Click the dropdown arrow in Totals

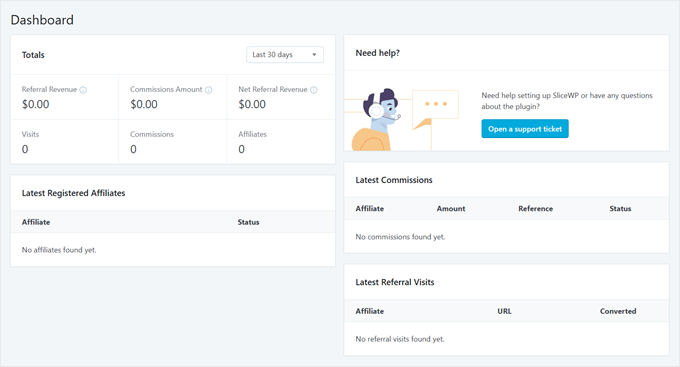(314, 55)
